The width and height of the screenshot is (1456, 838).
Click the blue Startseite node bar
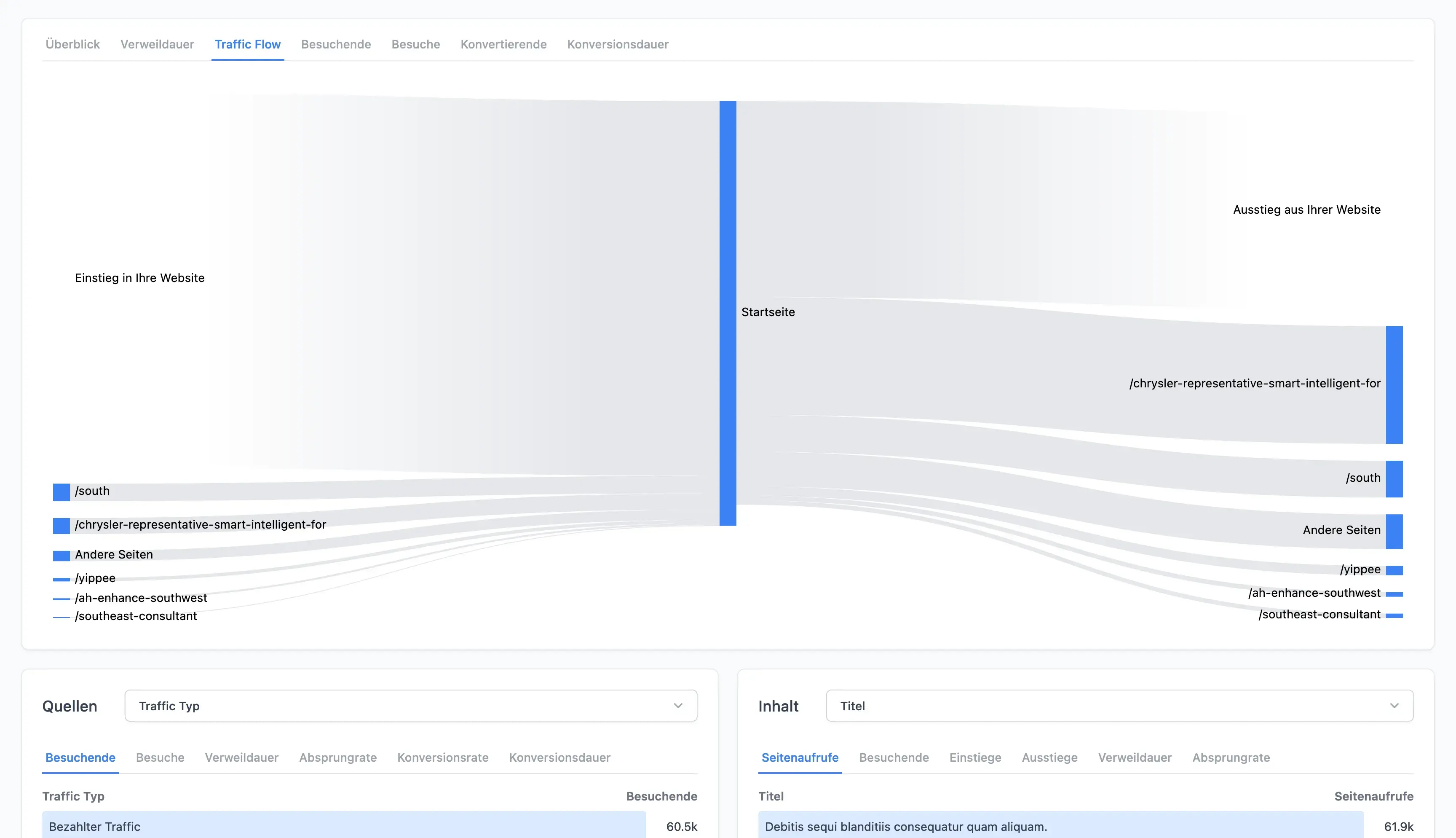(728, 313)
